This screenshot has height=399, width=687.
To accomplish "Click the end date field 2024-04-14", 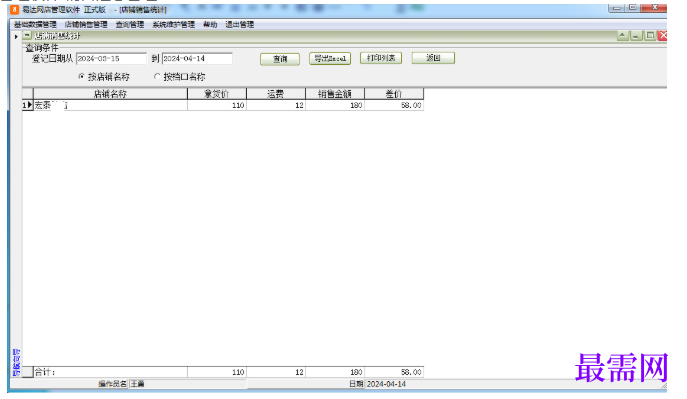I will click(x=197, y=59).
